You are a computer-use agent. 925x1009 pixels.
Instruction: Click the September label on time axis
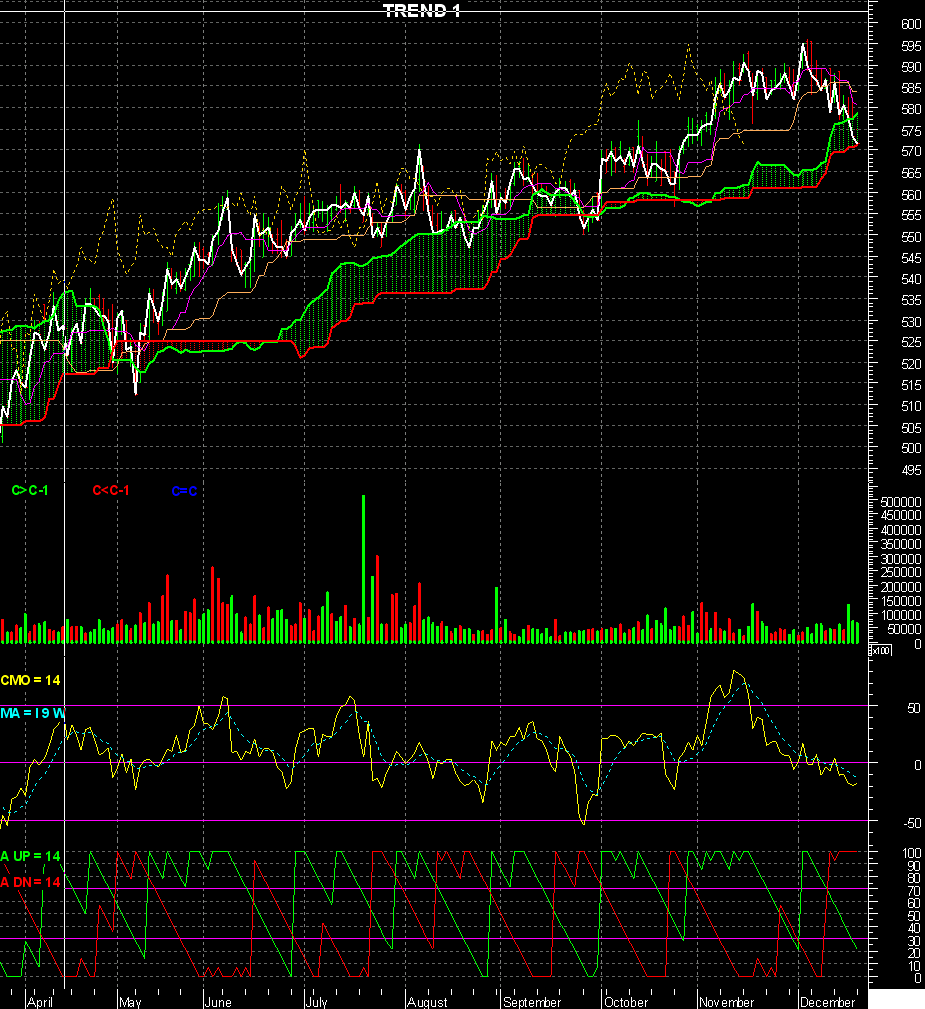click(x=532, y=1002)
